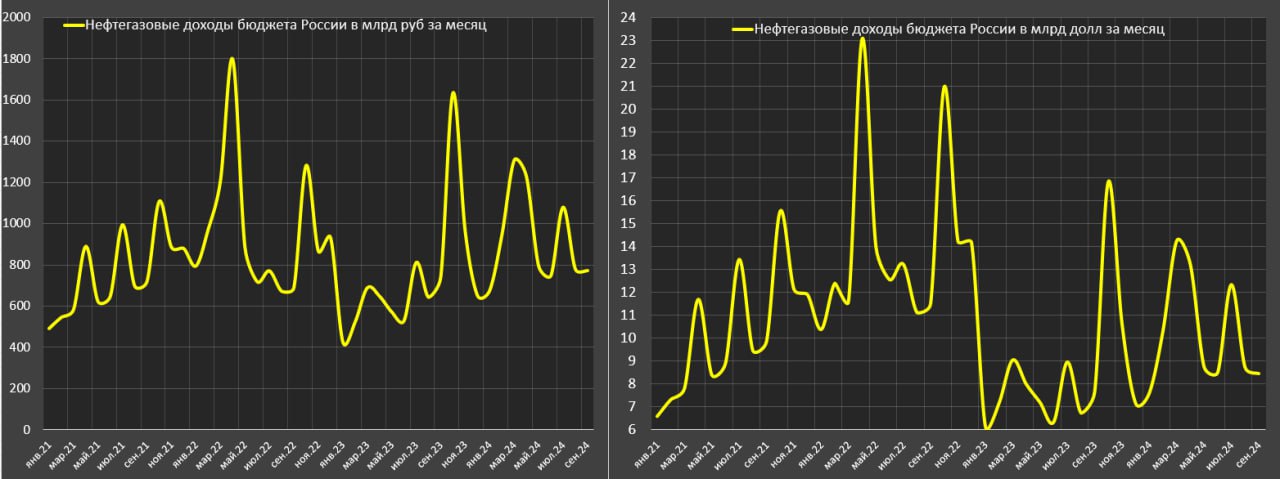
Task: Click the dollar chart legend title text
Action: coord(961,30)
